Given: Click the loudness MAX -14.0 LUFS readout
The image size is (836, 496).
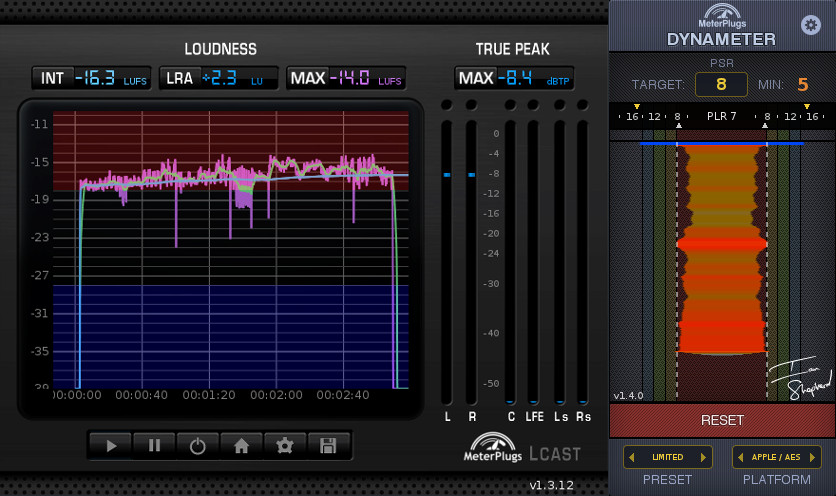Looking at the screenshot, I should click(x=346, y=78).
